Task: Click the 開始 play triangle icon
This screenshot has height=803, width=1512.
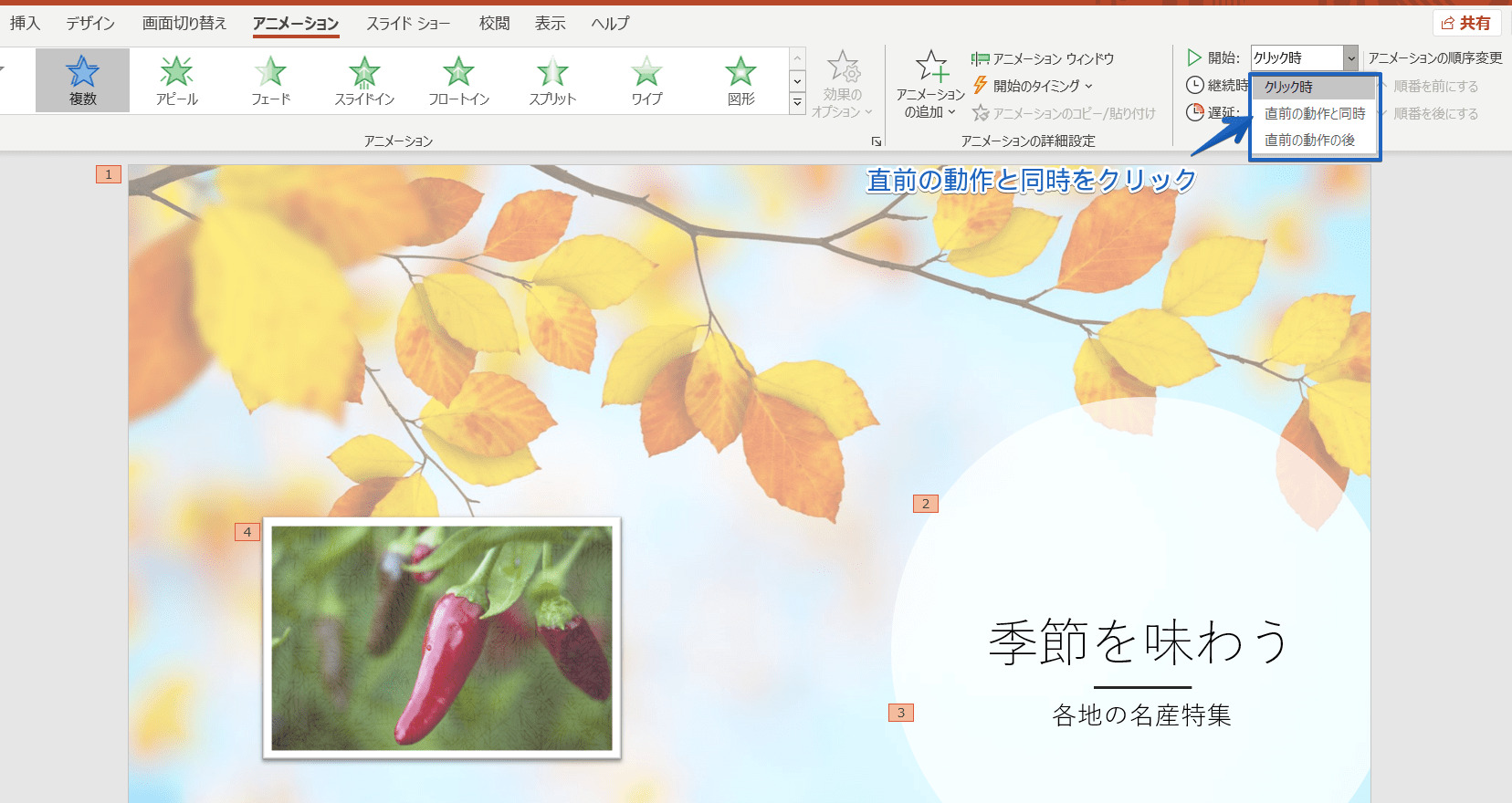Action: point(1194,57)
